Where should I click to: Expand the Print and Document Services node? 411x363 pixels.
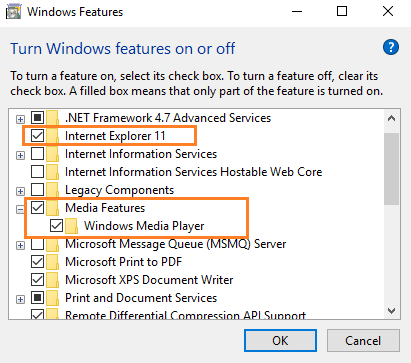tap(20, 299)
